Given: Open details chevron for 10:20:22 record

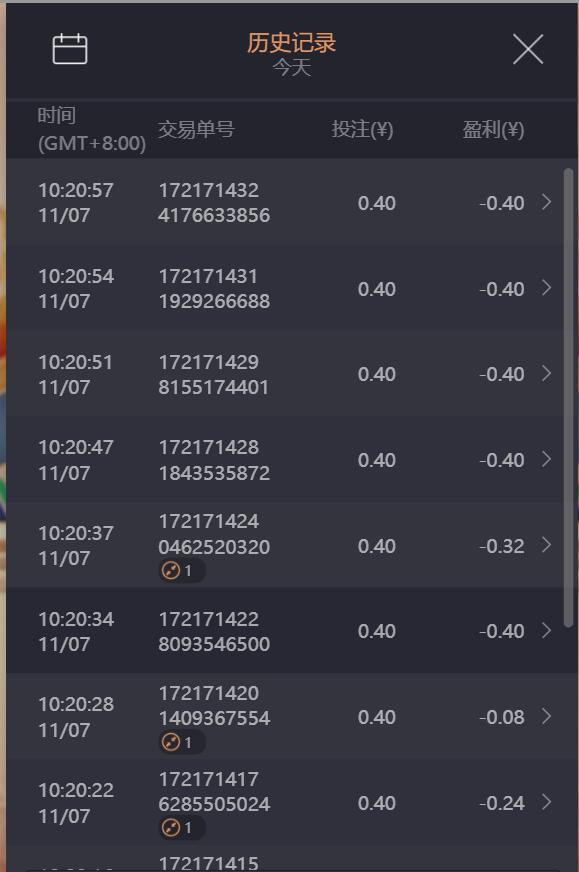Looking at the screenshot, I should [x=546, y=802].
